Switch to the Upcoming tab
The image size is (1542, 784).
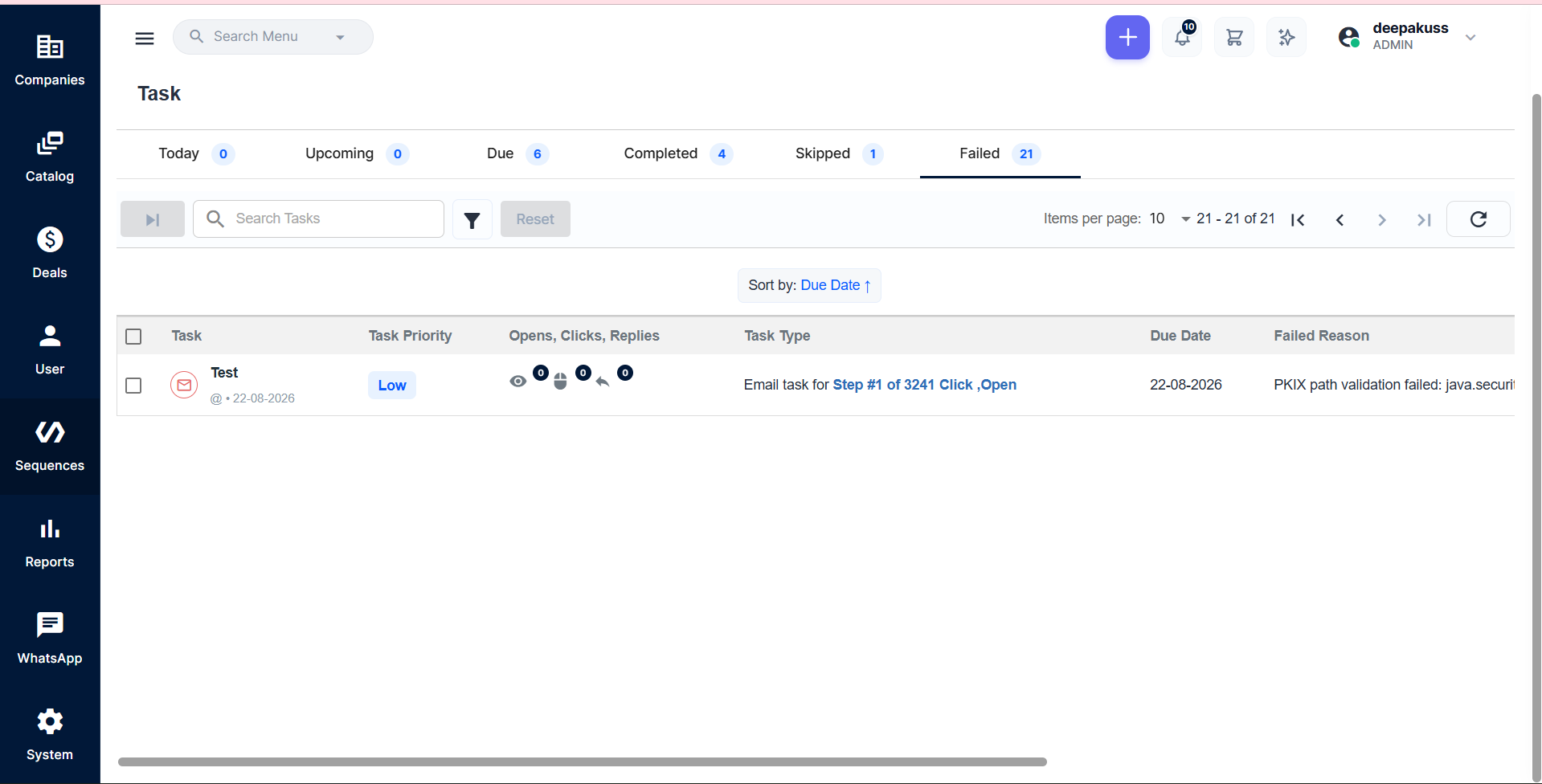click(x=357, y=153)
